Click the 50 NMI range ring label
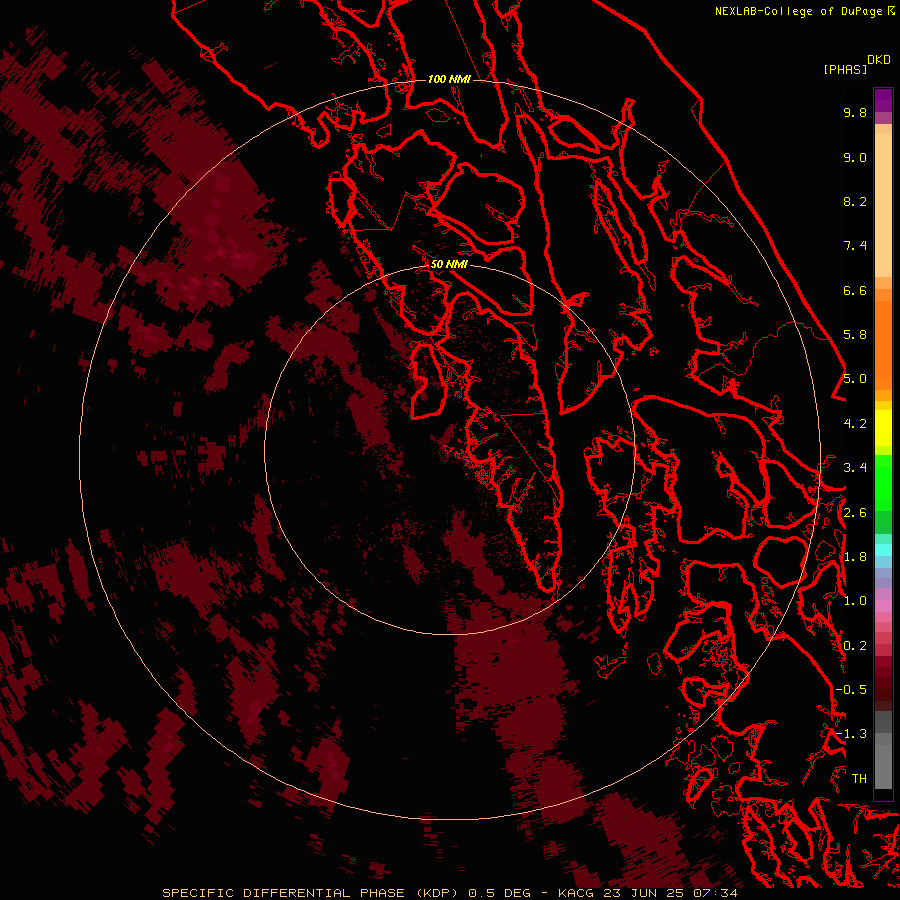 449,264
